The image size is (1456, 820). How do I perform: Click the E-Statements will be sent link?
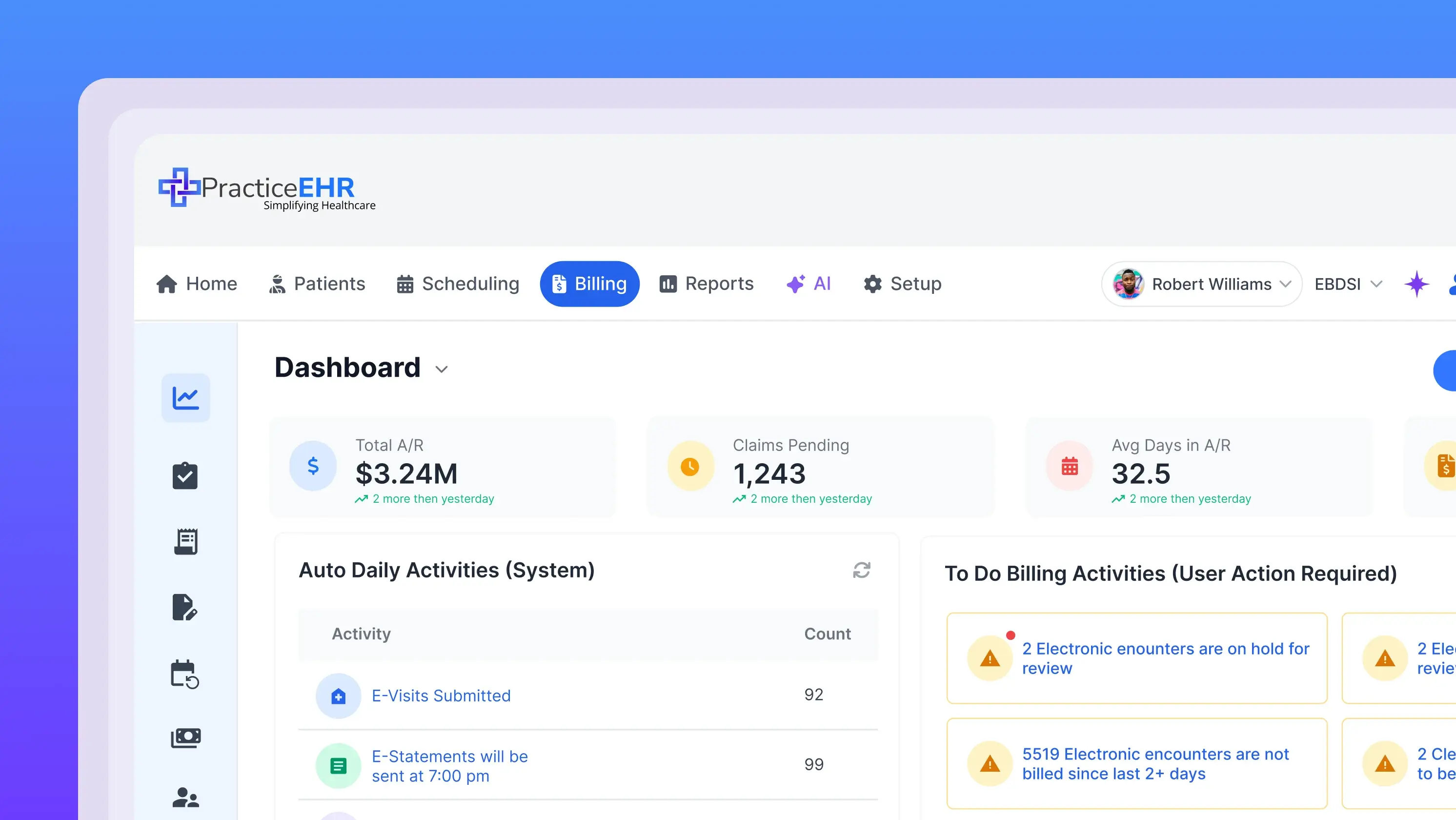pyautogui.click(x=449, y=766)
